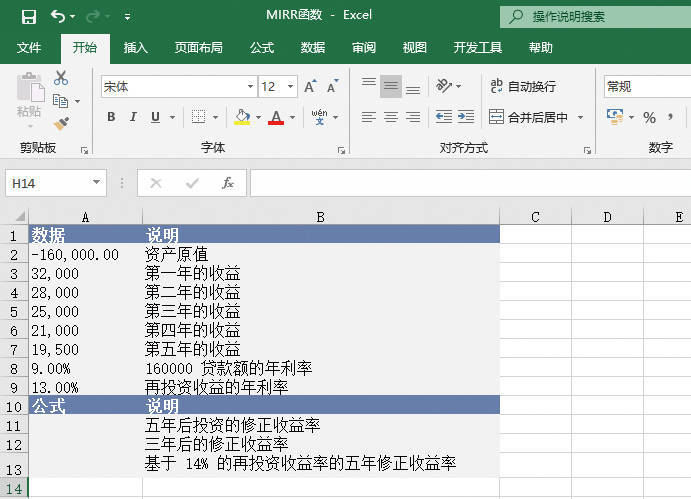
Task: Click the Increase Indent icon
Action: coord(466,117)
